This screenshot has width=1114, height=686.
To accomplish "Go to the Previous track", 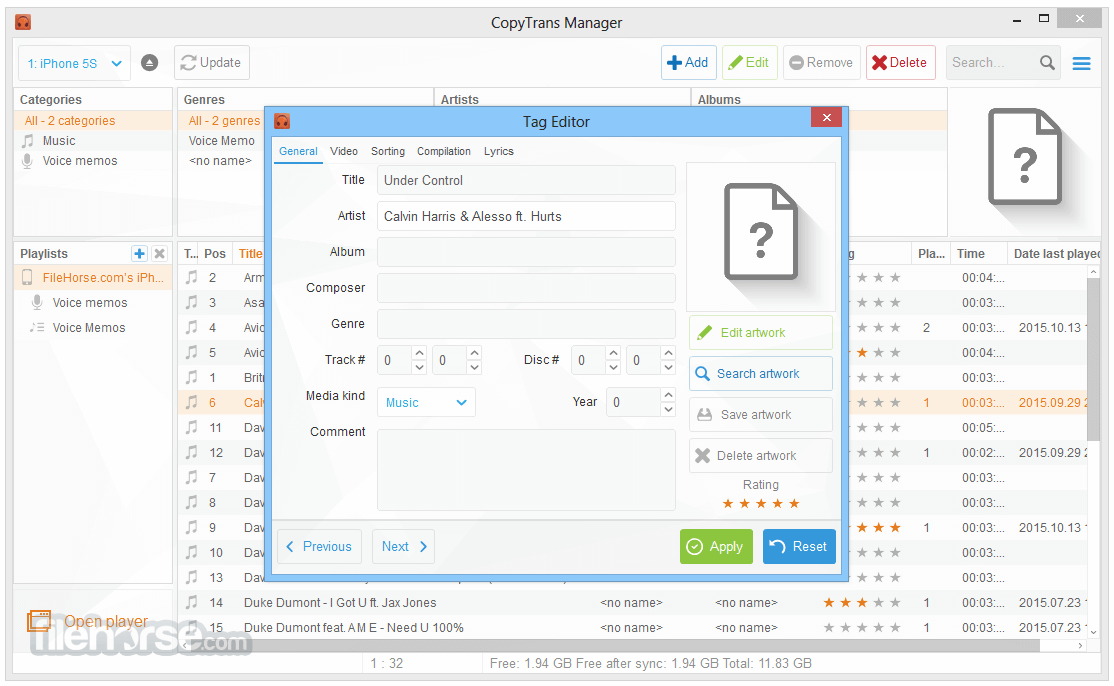I will [320, 547].
